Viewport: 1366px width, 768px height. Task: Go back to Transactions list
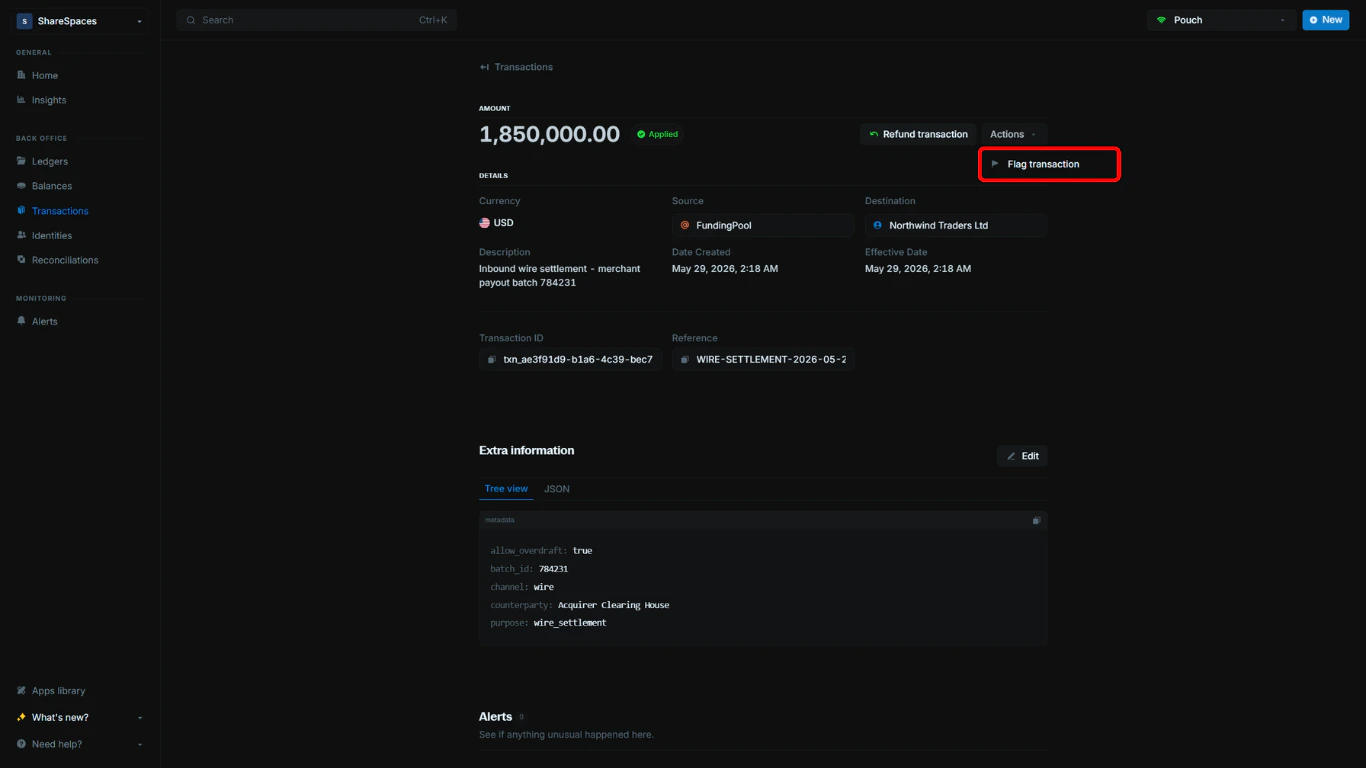point(516,67)
